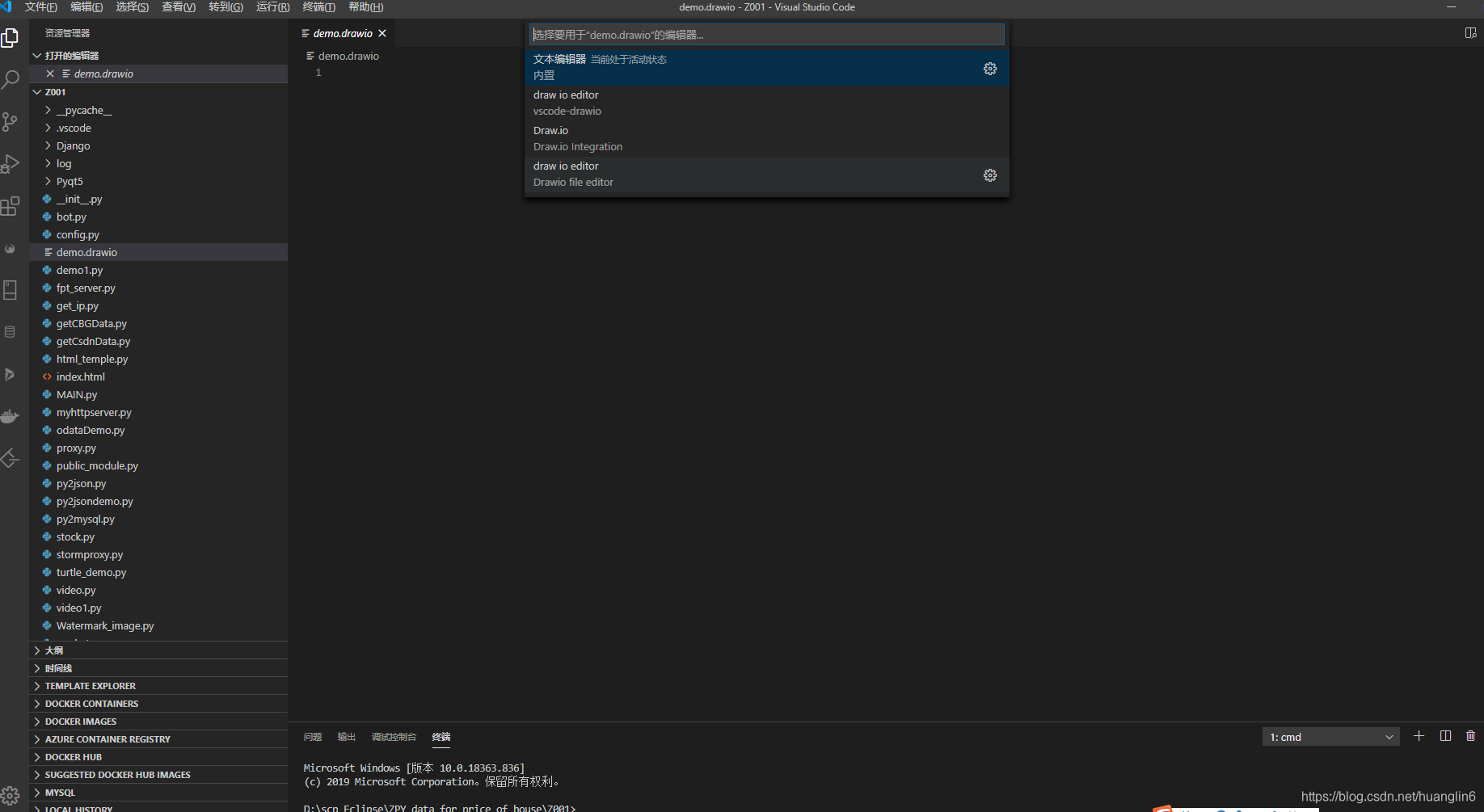Open public_module.py in the explorer
1484x812 pixels.
pyautogui.click(x=158, y=465)
